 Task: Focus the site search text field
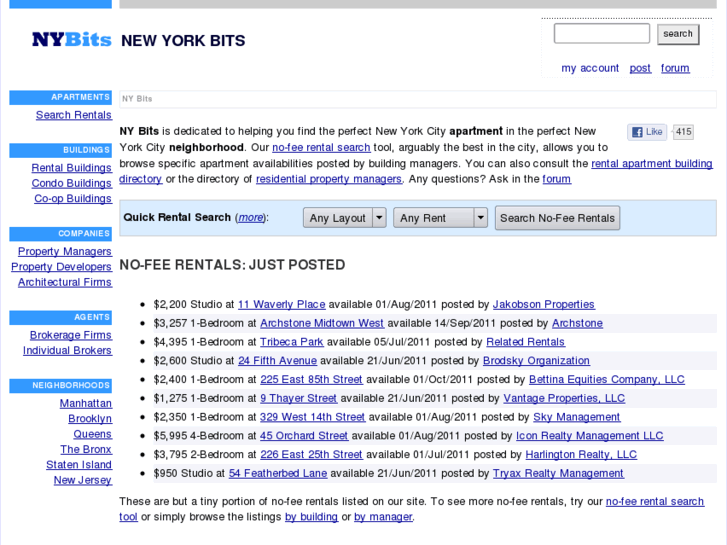[602, 33]
